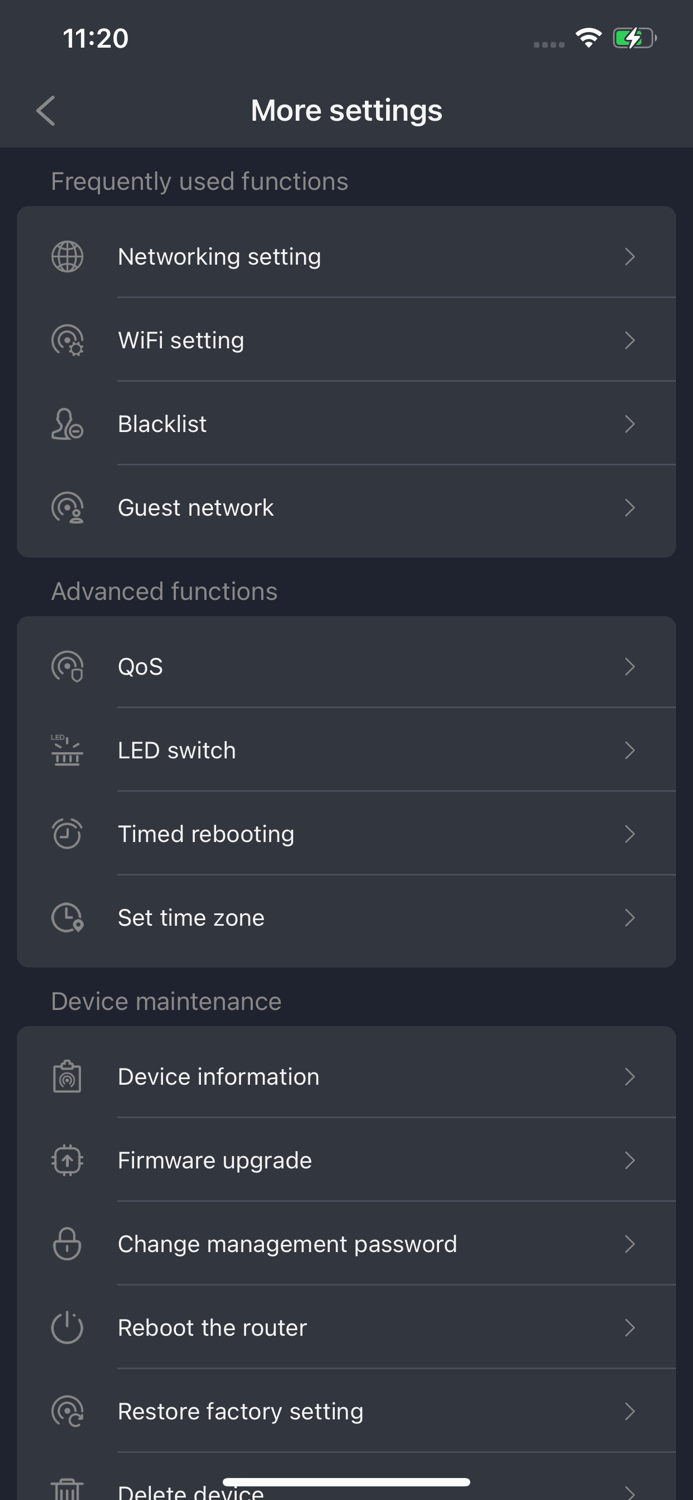Viewport: 693px width, 1500px height.
Task: Go back using the back arrow
Action: coord(45,110)
